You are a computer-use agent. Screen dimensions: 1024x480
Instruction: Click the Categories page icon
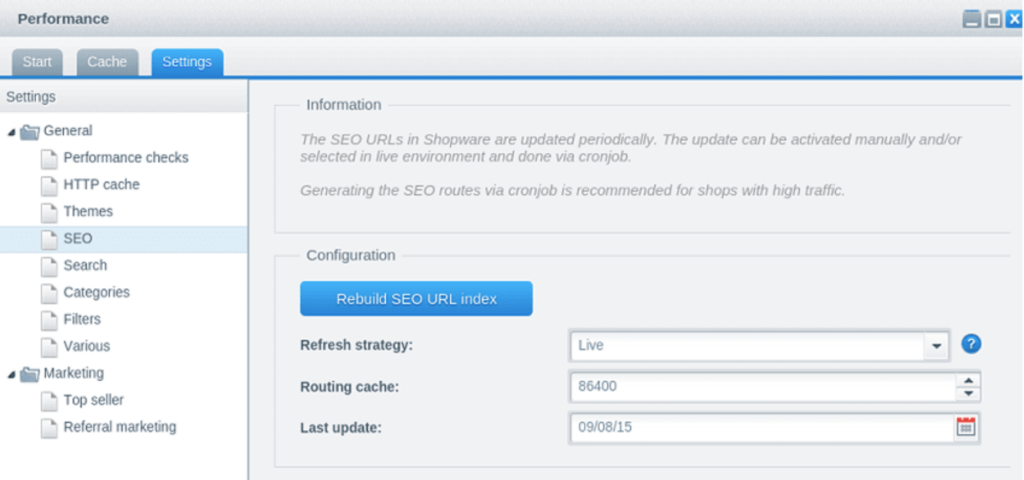49,293
